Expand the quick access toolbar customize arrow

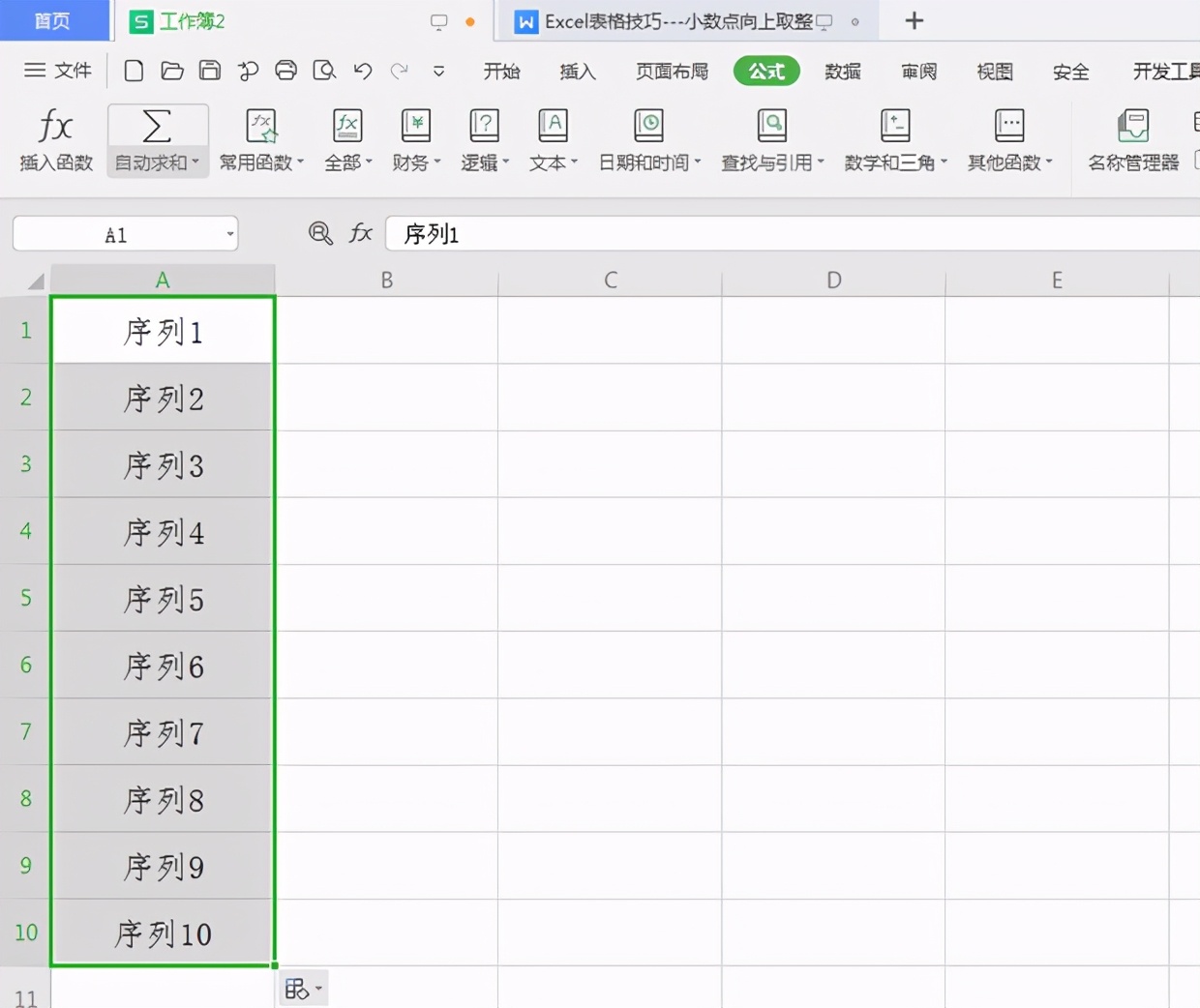point(438,72)
